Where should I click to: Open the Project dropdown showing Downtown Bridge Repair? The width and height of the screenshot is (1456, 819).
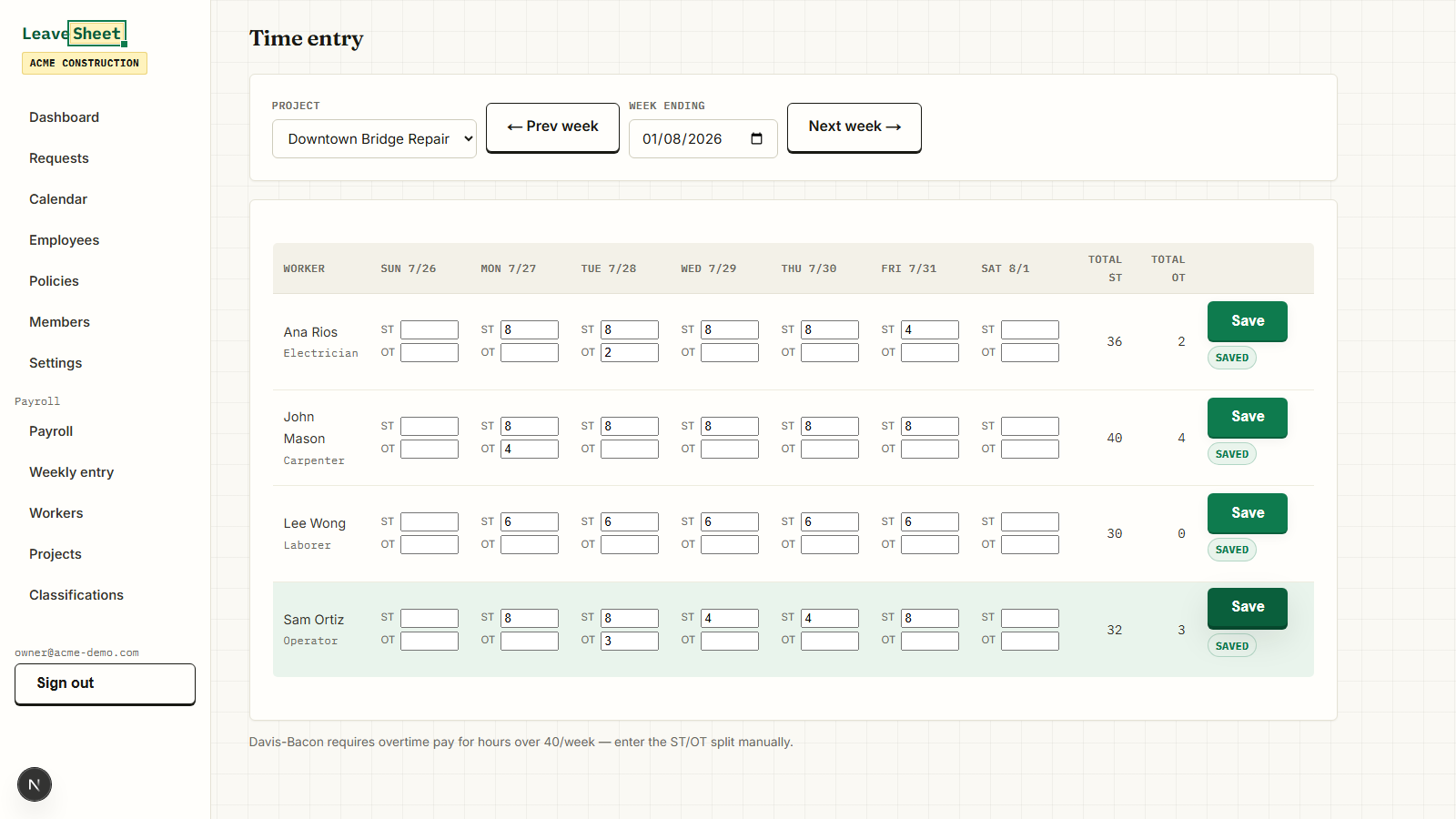tap(374, 138)
